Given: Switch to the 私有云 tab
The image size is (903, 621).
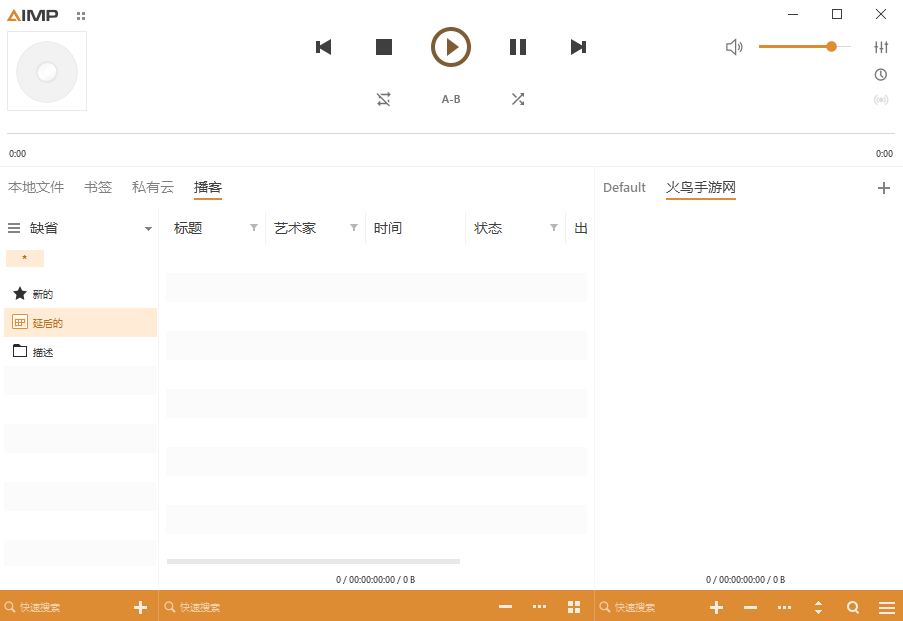Looking at the screenshot, I should point(153,187).
